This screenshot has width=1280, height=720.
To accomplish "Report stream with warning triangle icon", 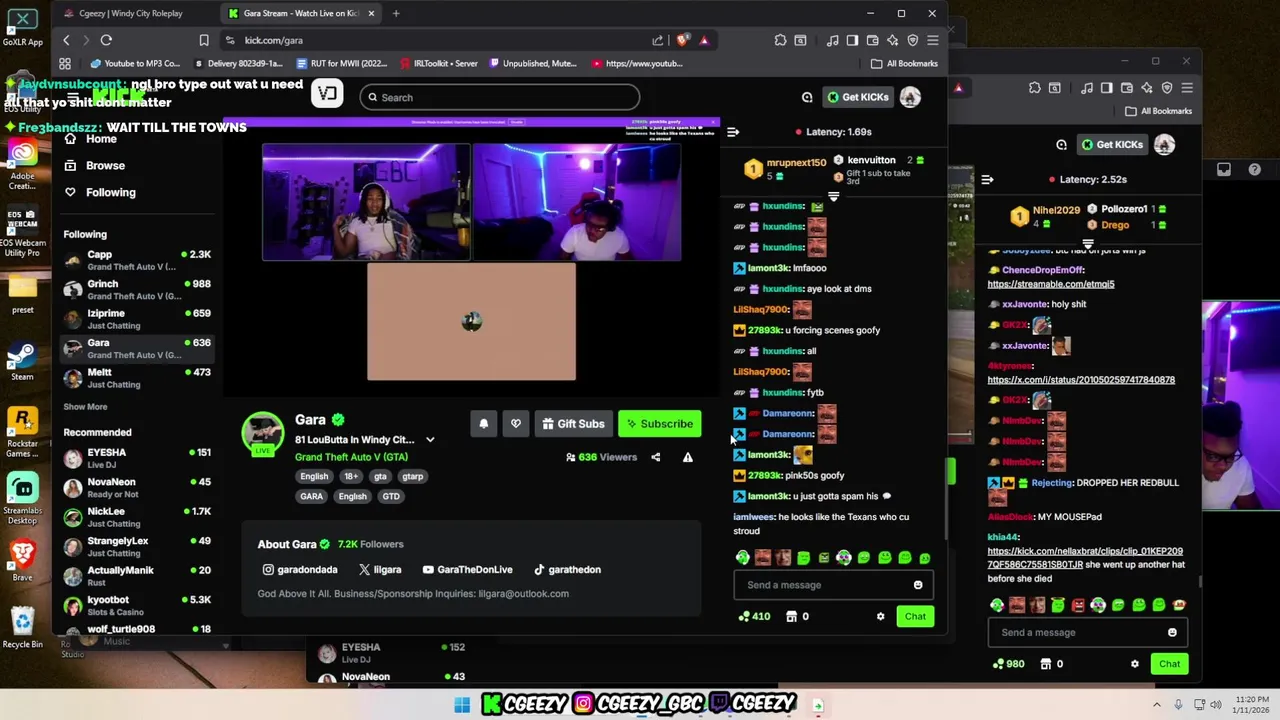I will (688, 457).
